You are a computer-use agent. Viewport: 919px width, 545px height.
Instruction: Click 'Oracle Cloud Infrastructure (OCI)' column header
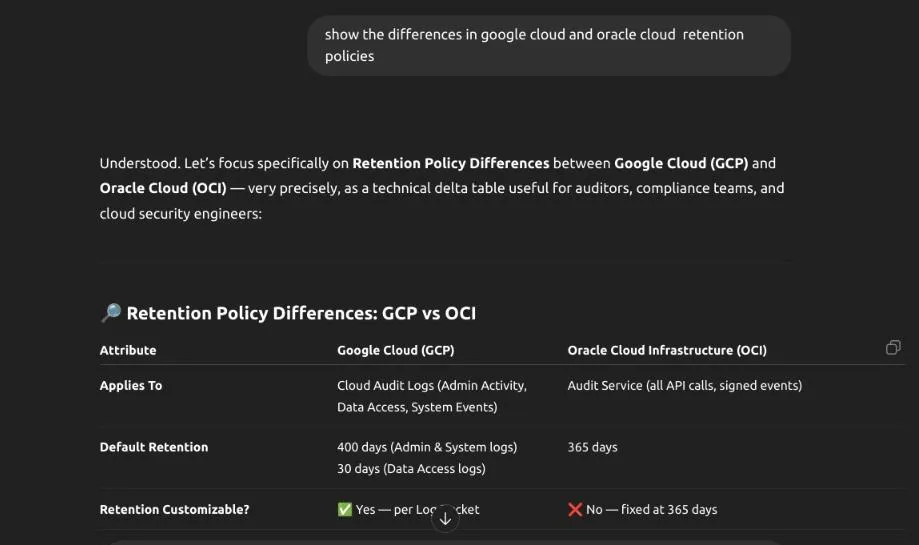click(667, 350)
